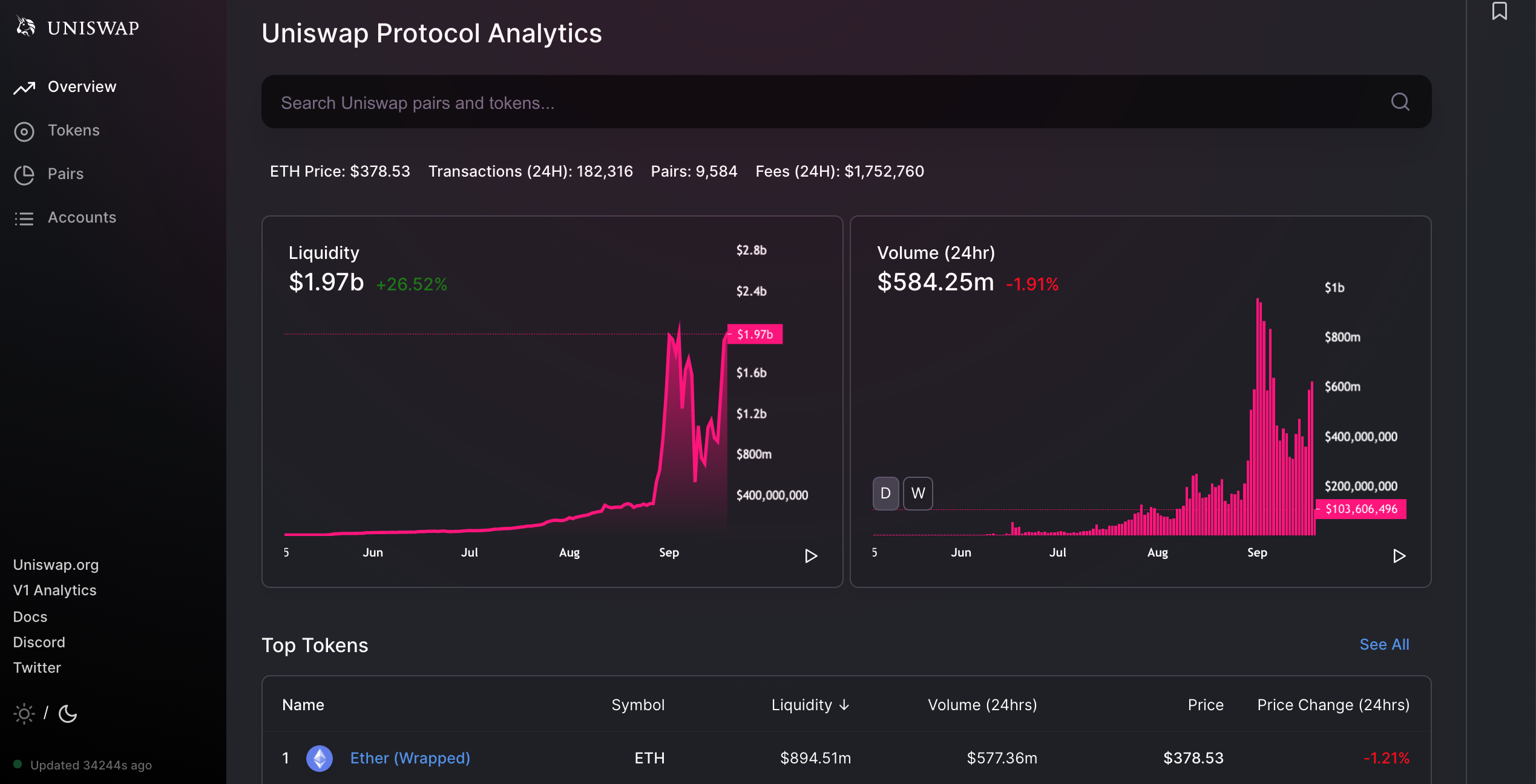Image resolution: width=1536 pixels, height=784 pixels.
Task: Click the Pairs pie chart icon
Action: [x=24, y=175]
